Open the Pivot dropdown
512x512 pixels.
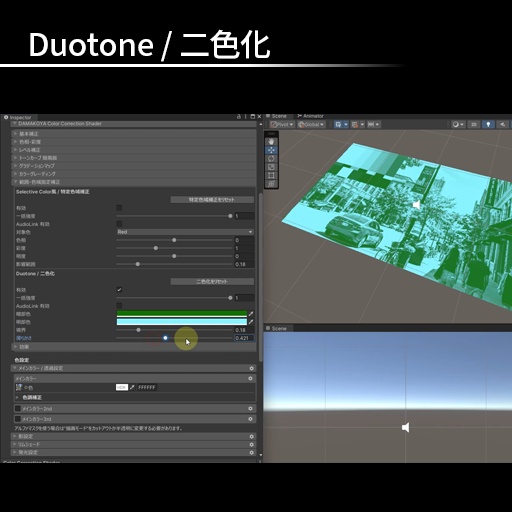click(282, 124)
